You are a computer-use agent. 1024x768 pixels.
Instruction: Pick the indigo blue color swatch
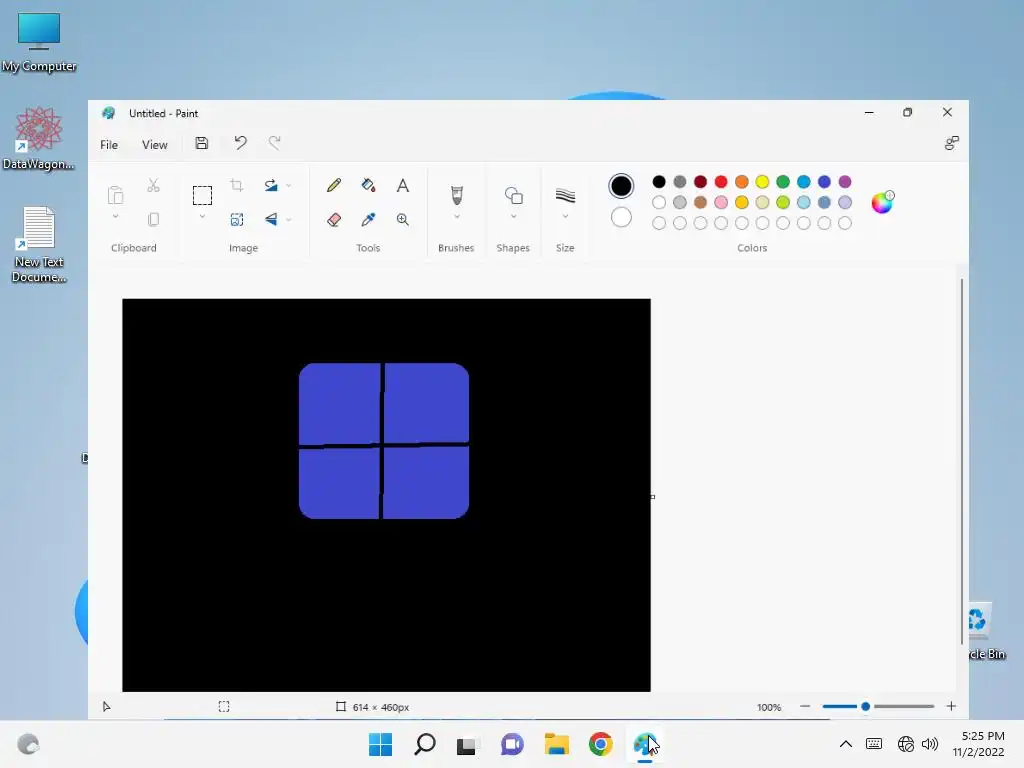[x=824, y=182]
